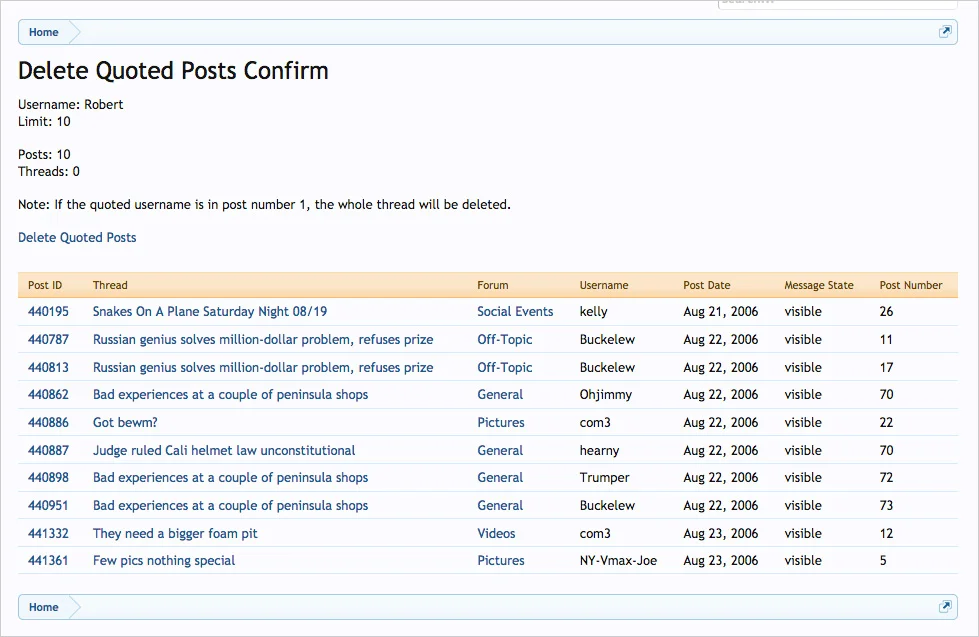The image size is (979, 637).
Task: Open post ID 440195
Action: click(x=48, y=312)
